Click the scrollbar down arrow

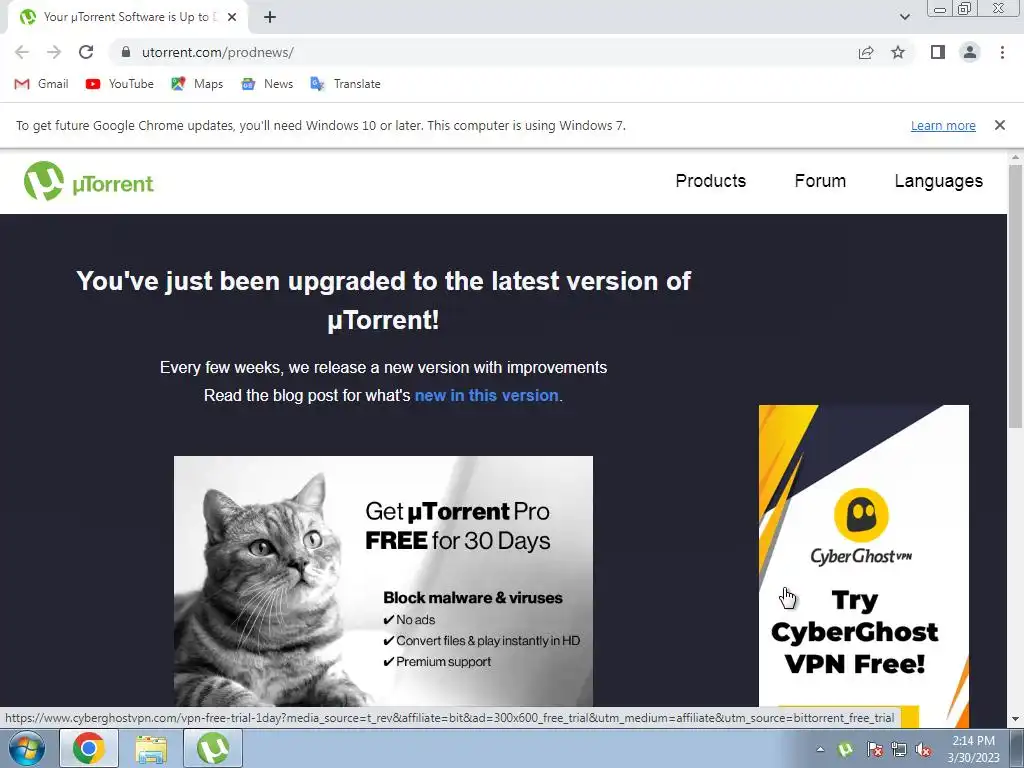point(1015,719)
